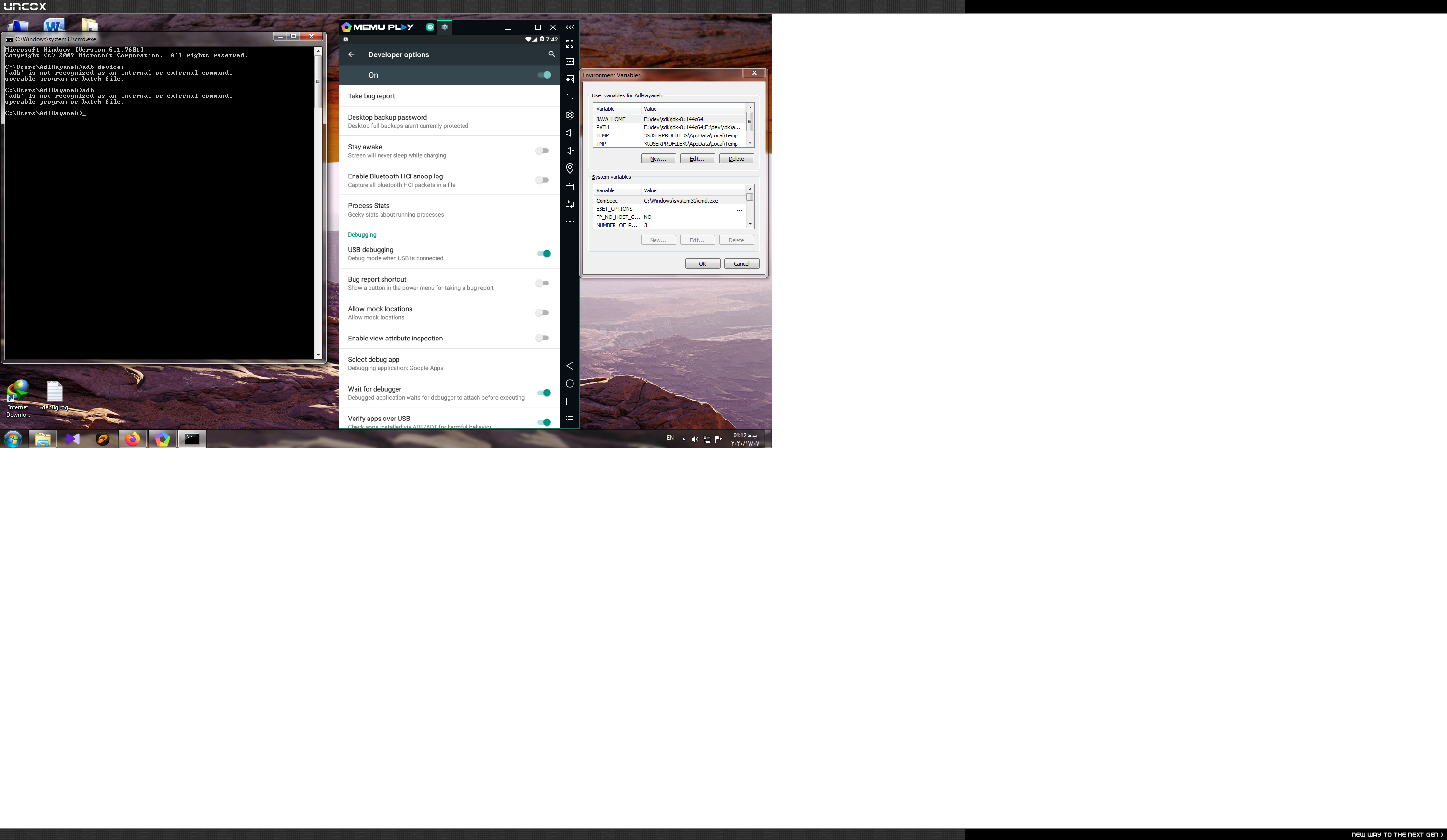Select MEmu Settings app tab
The image size is (1447, 840).
coord(444,27)
